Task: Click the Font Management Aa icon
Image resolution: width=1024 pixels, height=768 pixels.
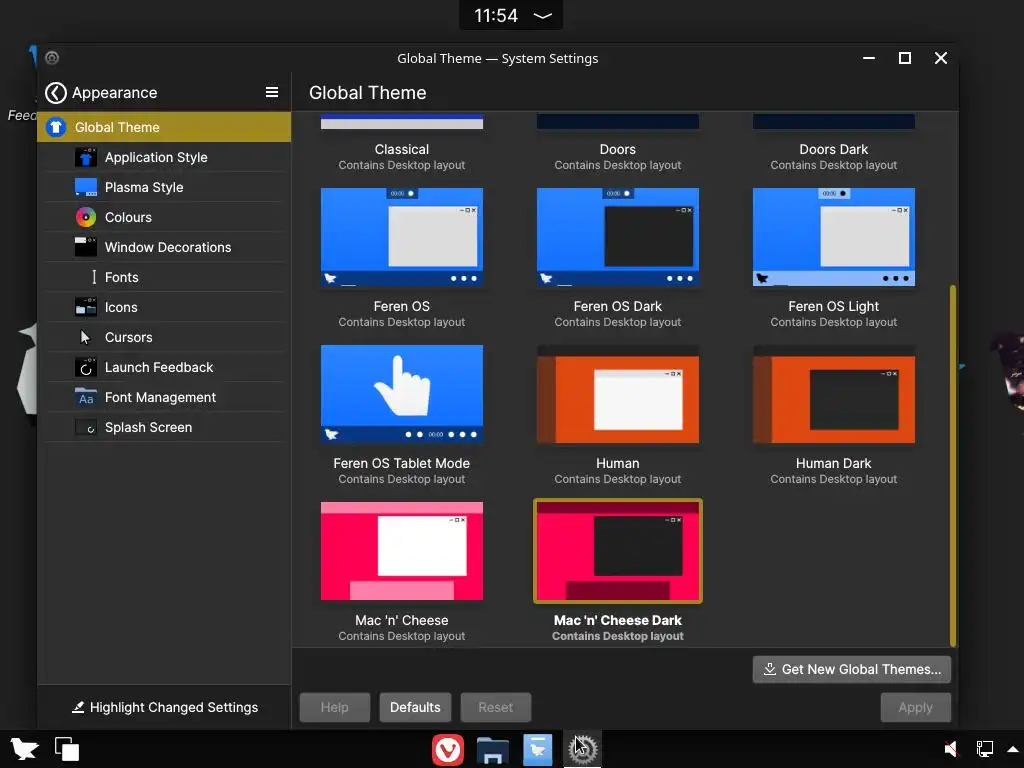Action: pos(86,398)
